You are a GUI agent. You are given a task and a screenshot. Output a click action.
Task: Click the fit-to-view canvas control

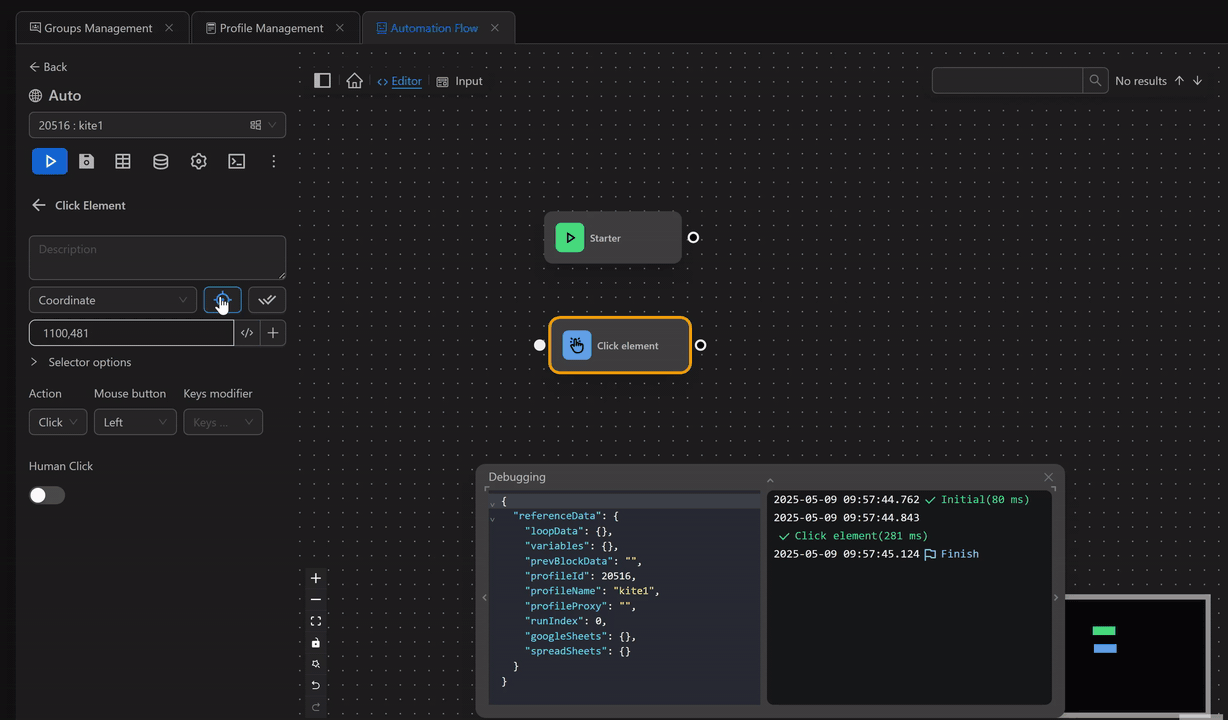[x=316, y=621]
